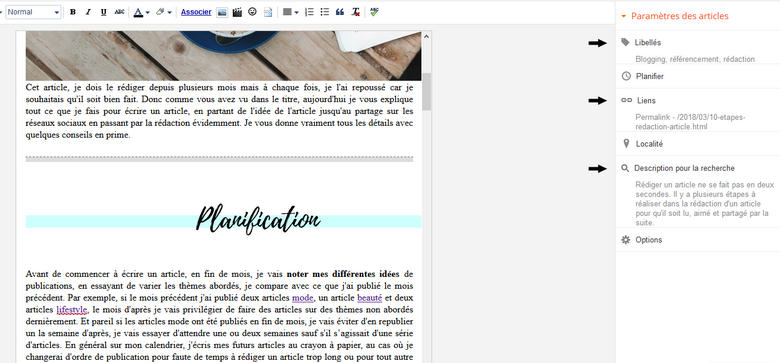Apply a bulleted list
This screenshot has width=780, height=363.
click(325, 12)
